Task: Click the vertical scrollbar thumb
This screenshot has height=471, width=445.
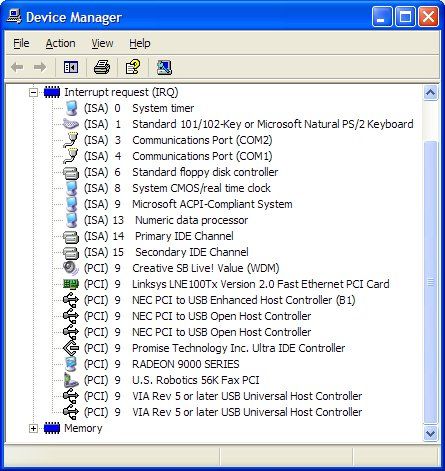Action: tap(430, 282)
